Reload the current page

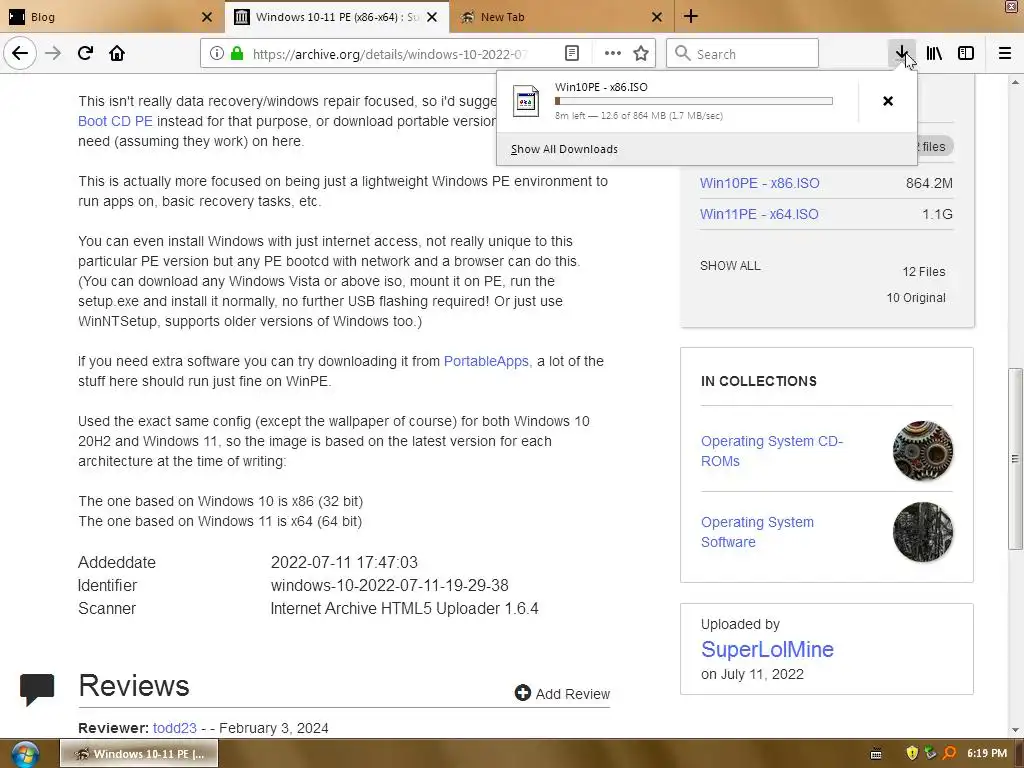click(85, 54)
